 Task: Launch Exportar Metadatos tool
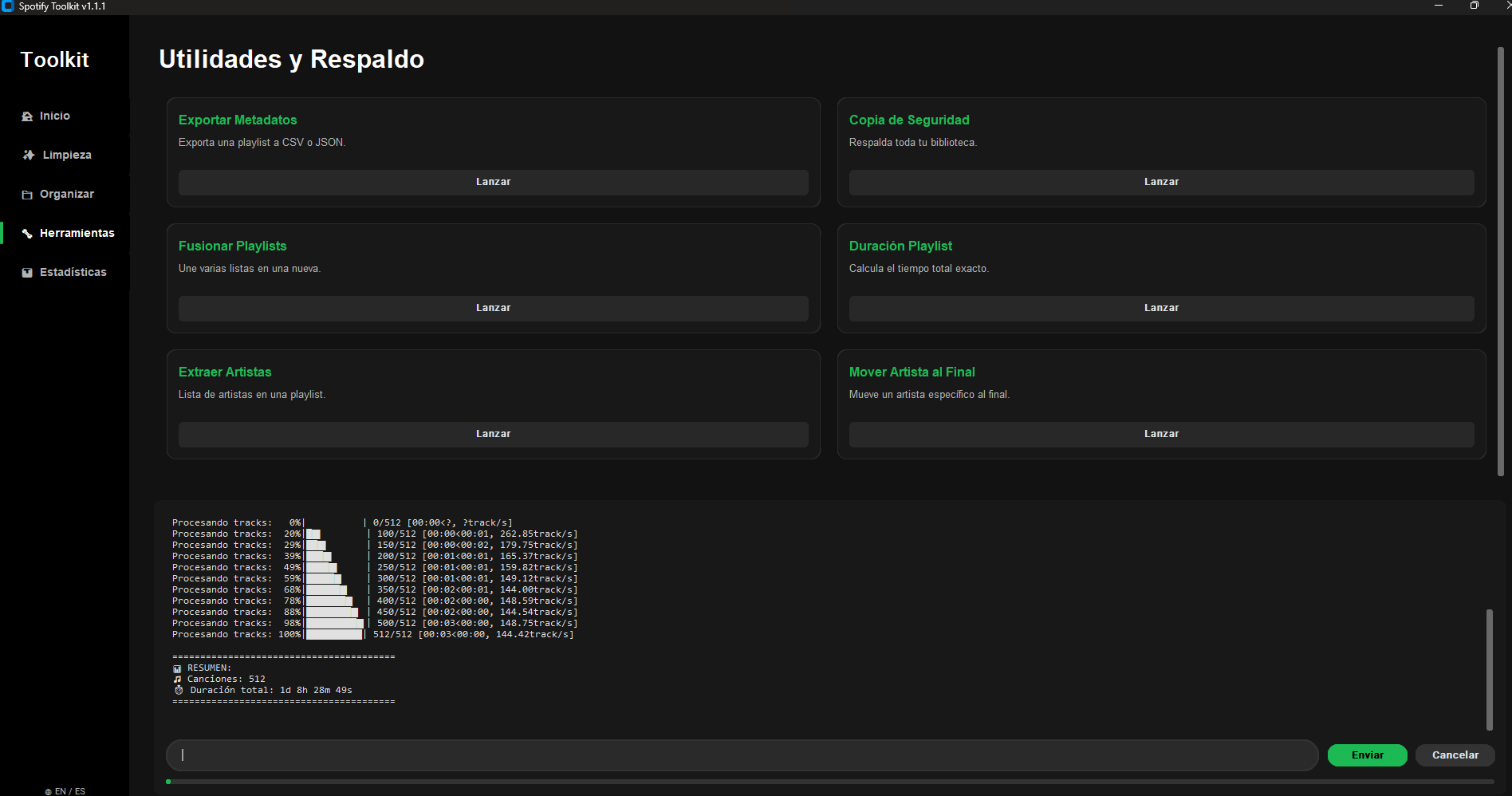(x=493, y=182)
